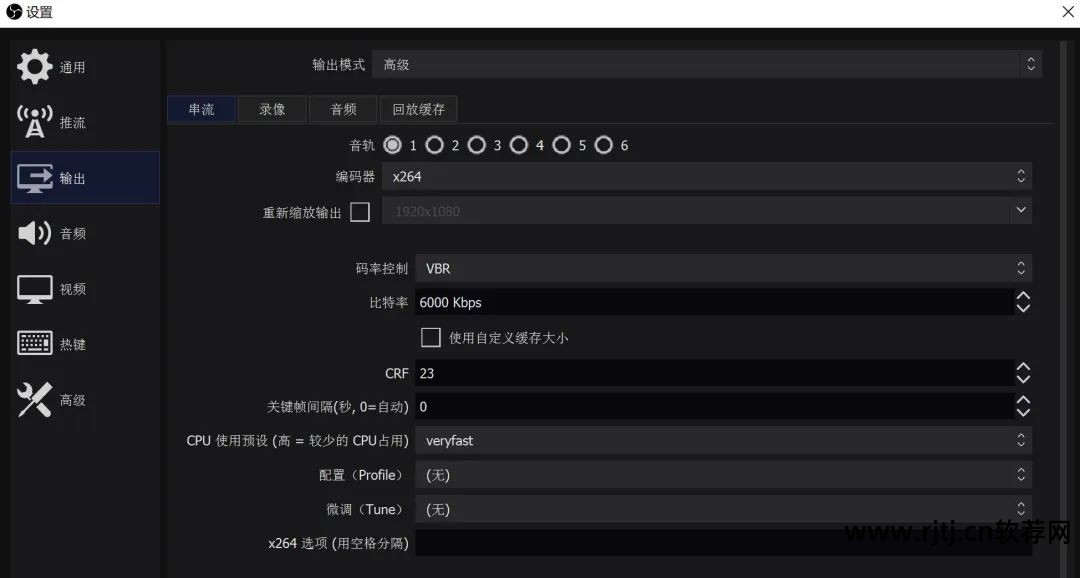Switch to the 录像 tab
The image size is (1080, 578).
pyautogui.click(x=271, y=109)
